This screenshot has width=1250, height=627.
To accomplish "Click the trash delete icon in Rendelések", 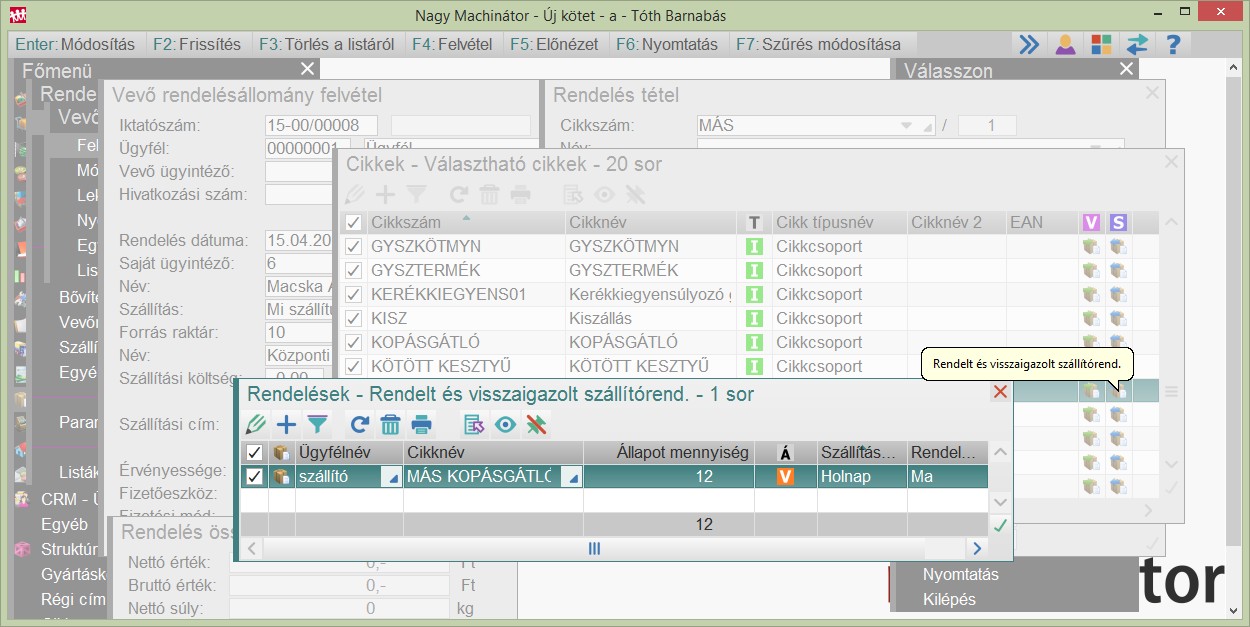I will point(391,424).
